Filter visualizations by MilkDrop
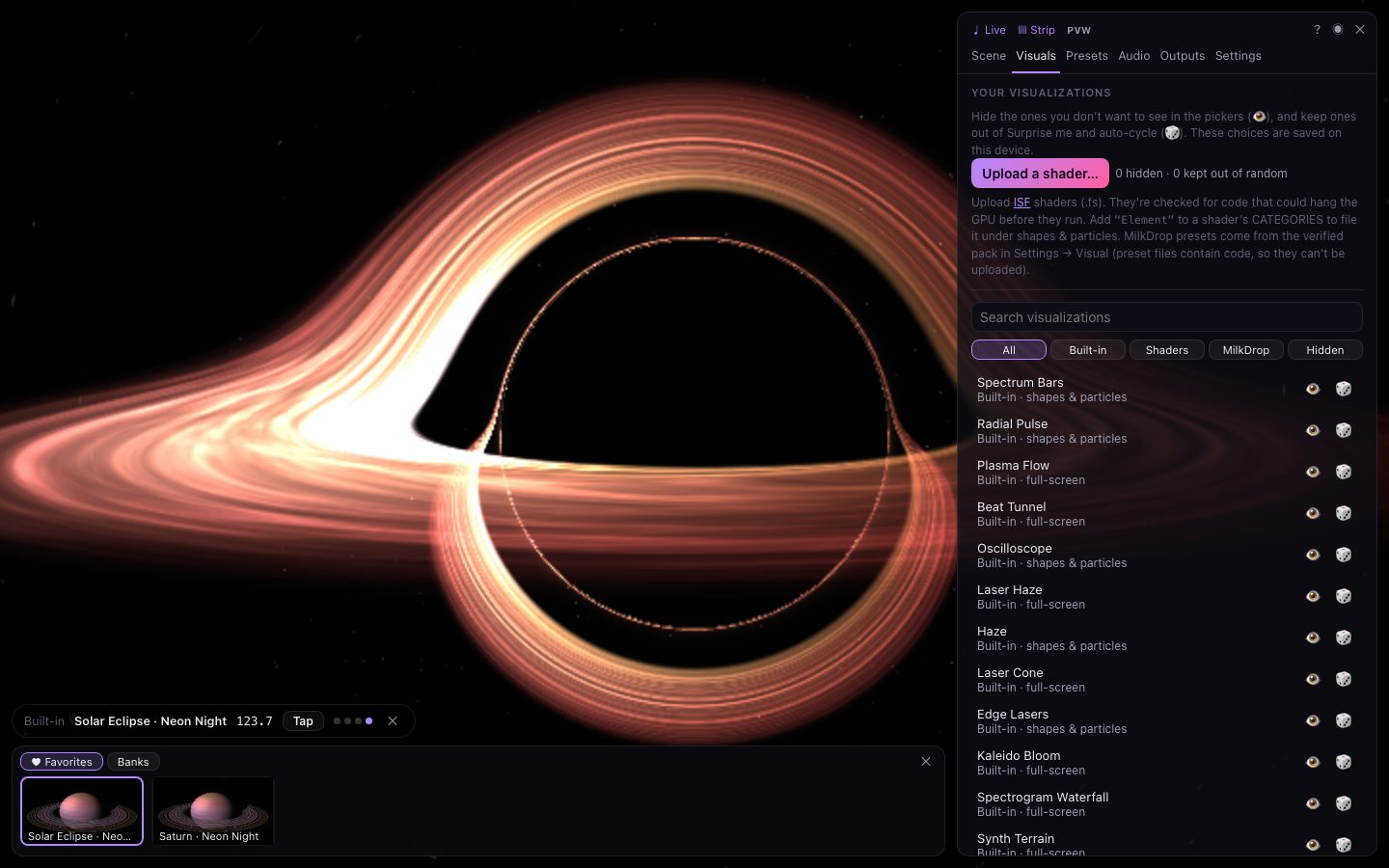Image resolution: width=1389 pixels, height=868 pixels. click(1246, 350)
